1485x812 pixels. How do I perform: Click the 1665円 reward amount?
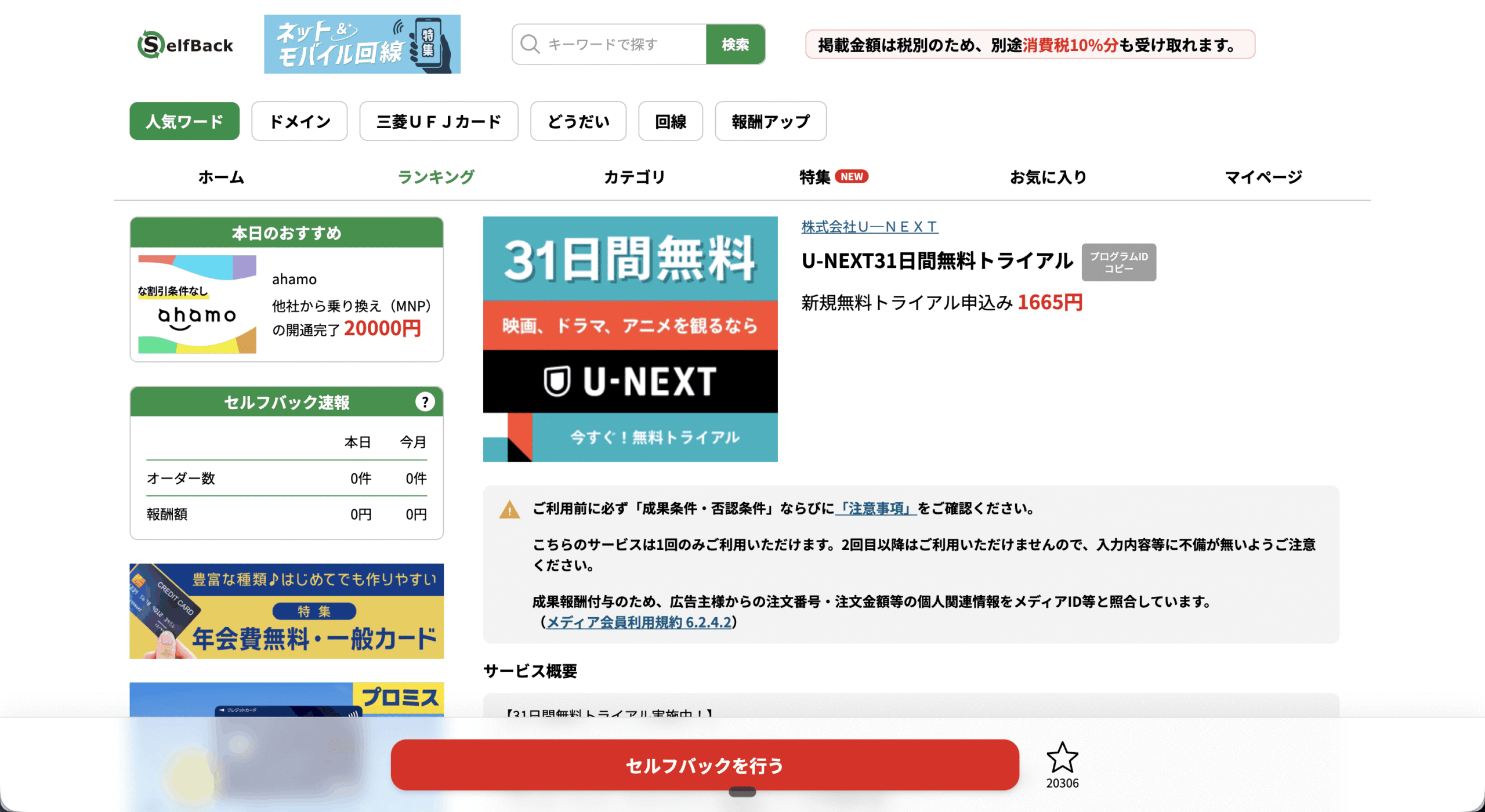click(1050, 302)
